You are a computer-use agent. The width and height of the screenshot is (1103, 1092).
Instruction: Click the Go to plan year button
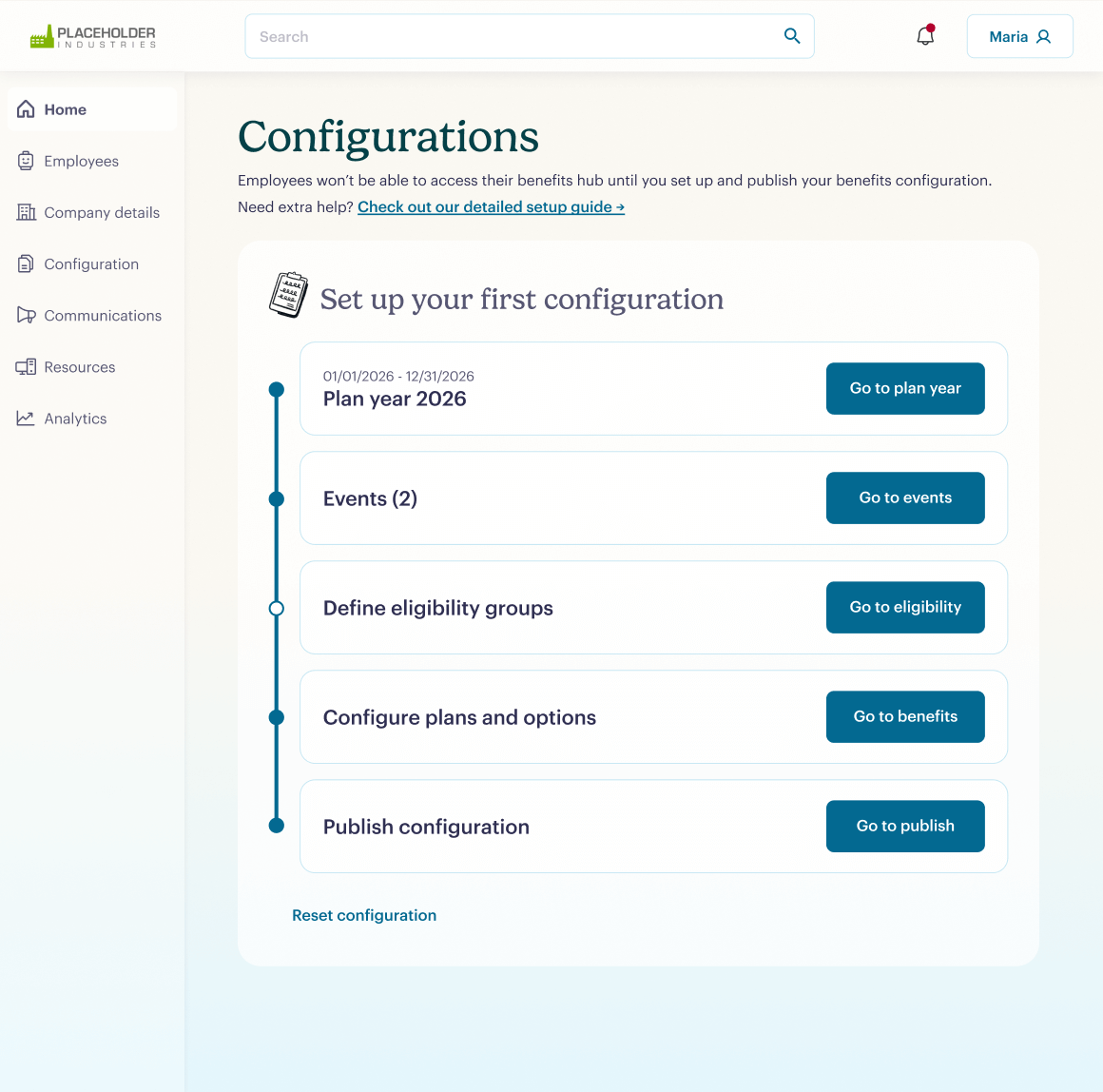[x=904, y=388]
